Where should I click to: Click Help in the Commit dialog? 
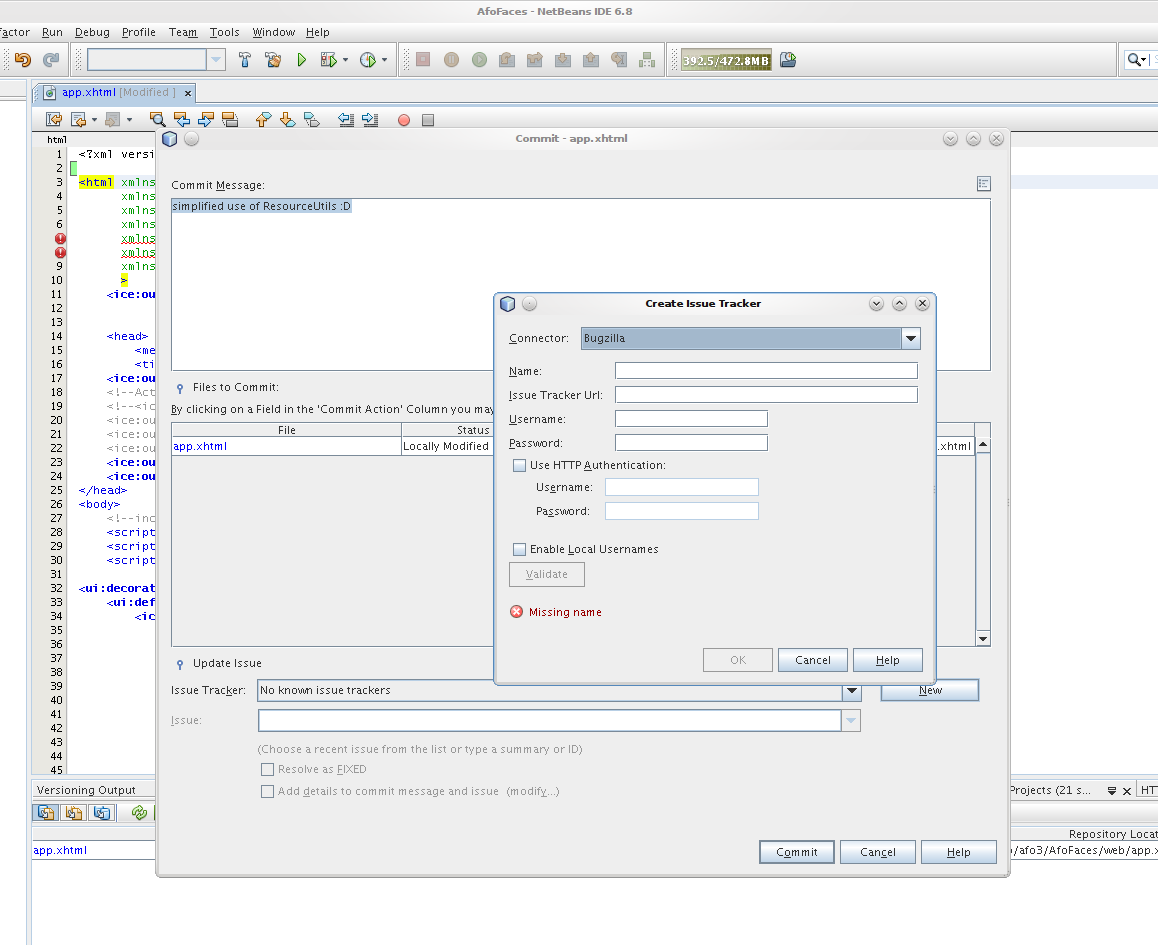(x=959, y=852)
